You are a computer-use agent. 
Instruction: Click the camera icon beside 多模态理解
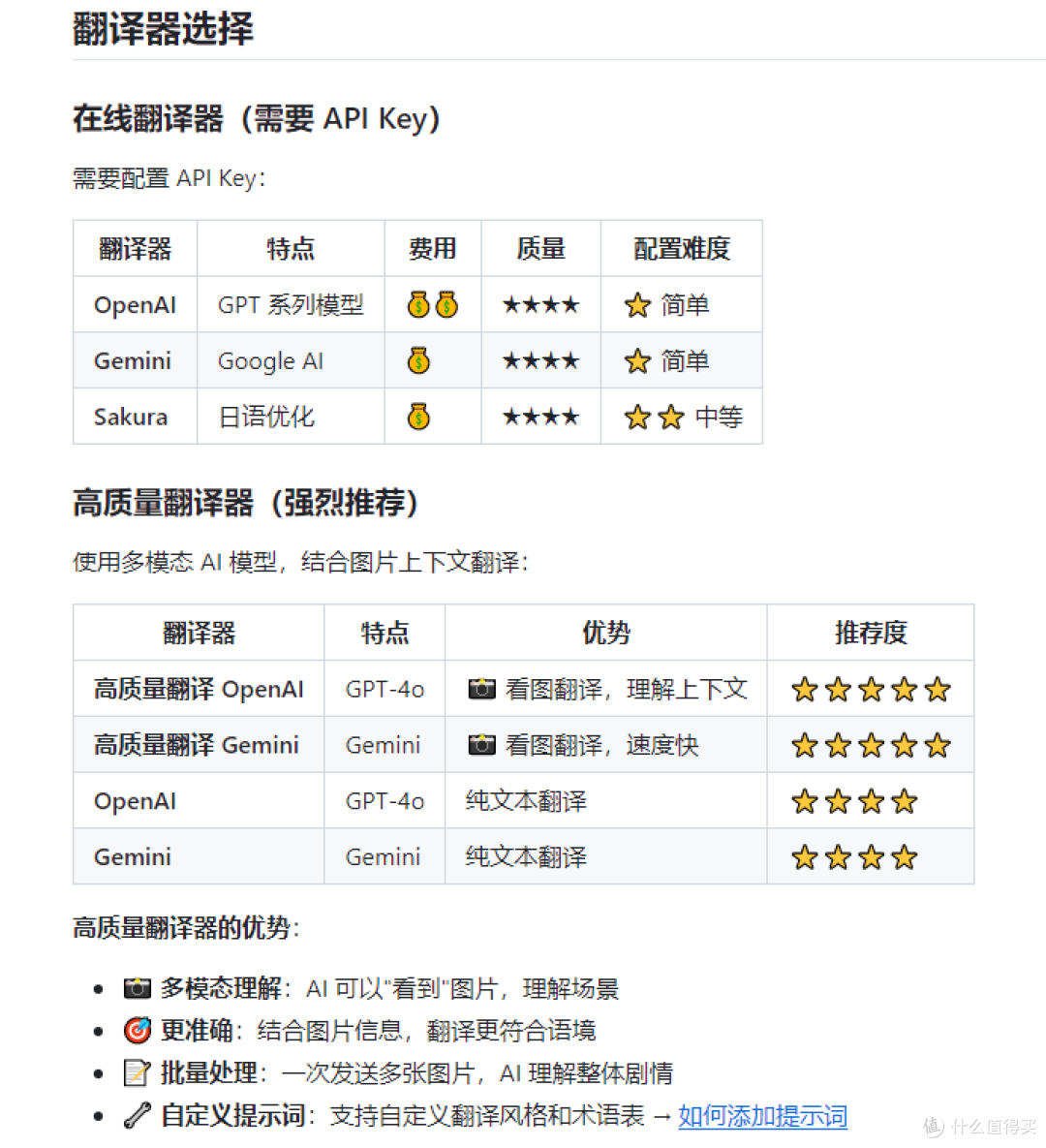pos(137,987)
